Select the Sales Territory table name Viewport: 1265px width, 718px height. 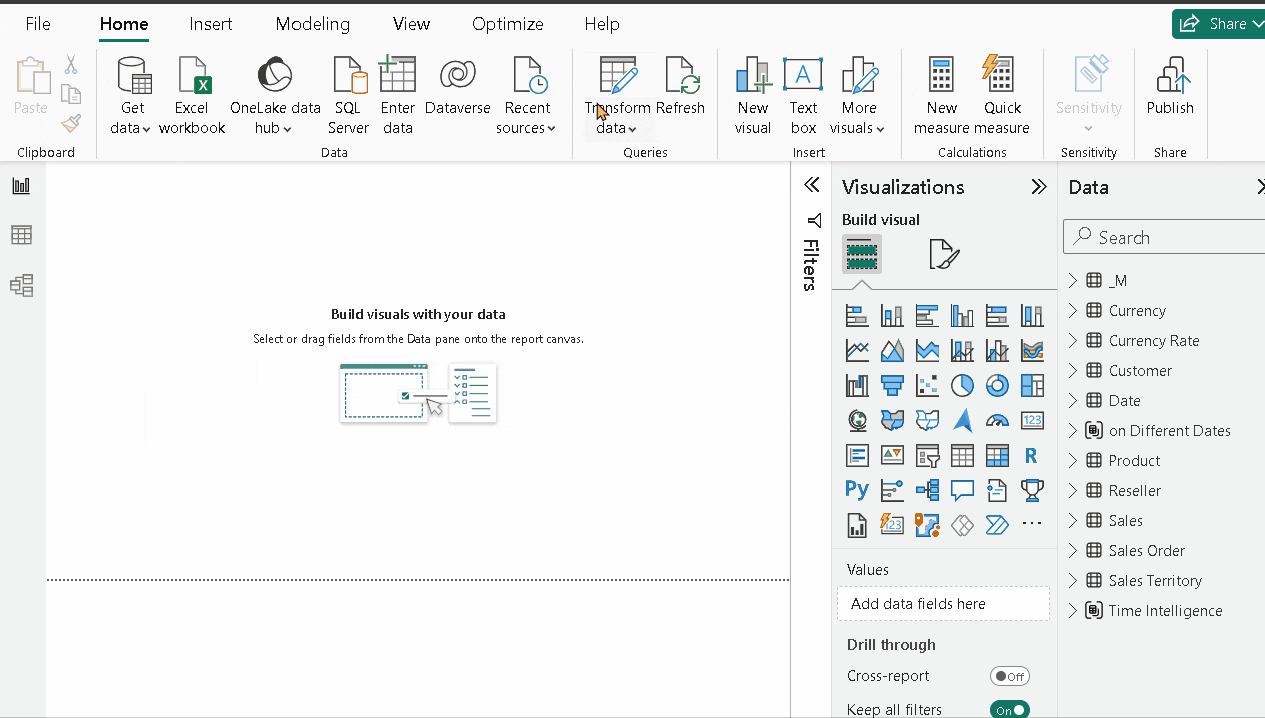point(1155,580)
